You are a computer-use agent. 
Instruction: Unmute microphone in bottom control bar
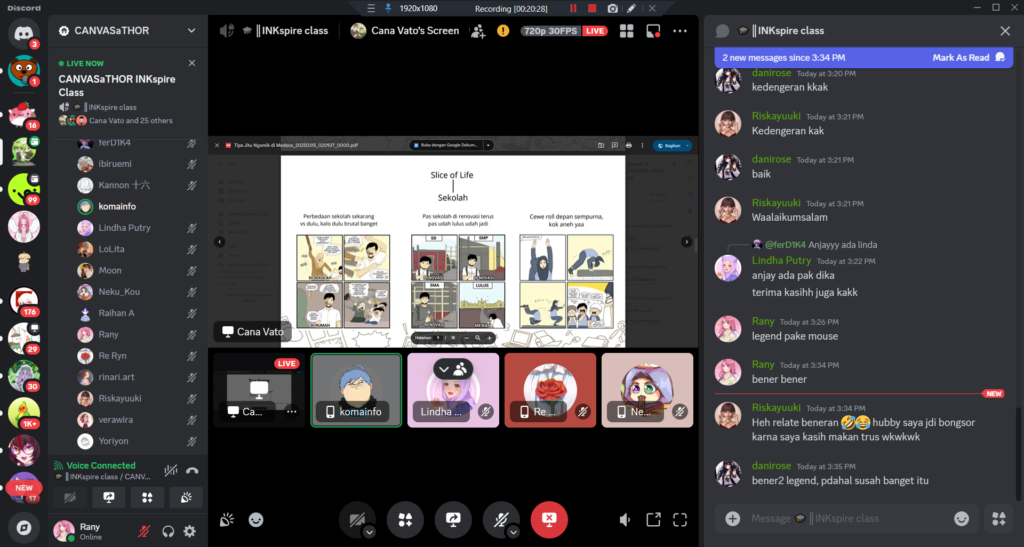click(501, 520)
